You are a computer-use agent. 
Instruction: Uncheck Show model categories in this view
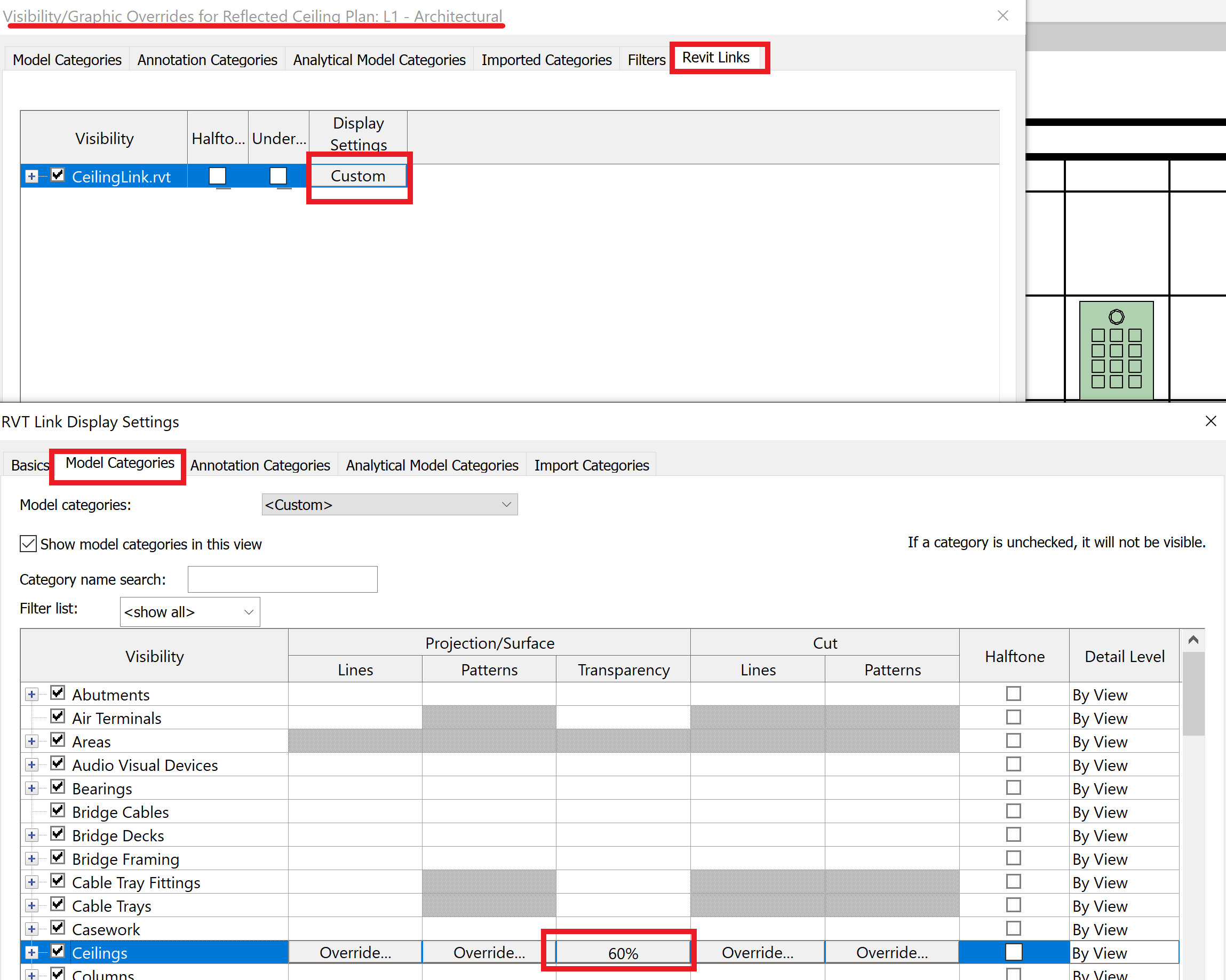[28, 544]
